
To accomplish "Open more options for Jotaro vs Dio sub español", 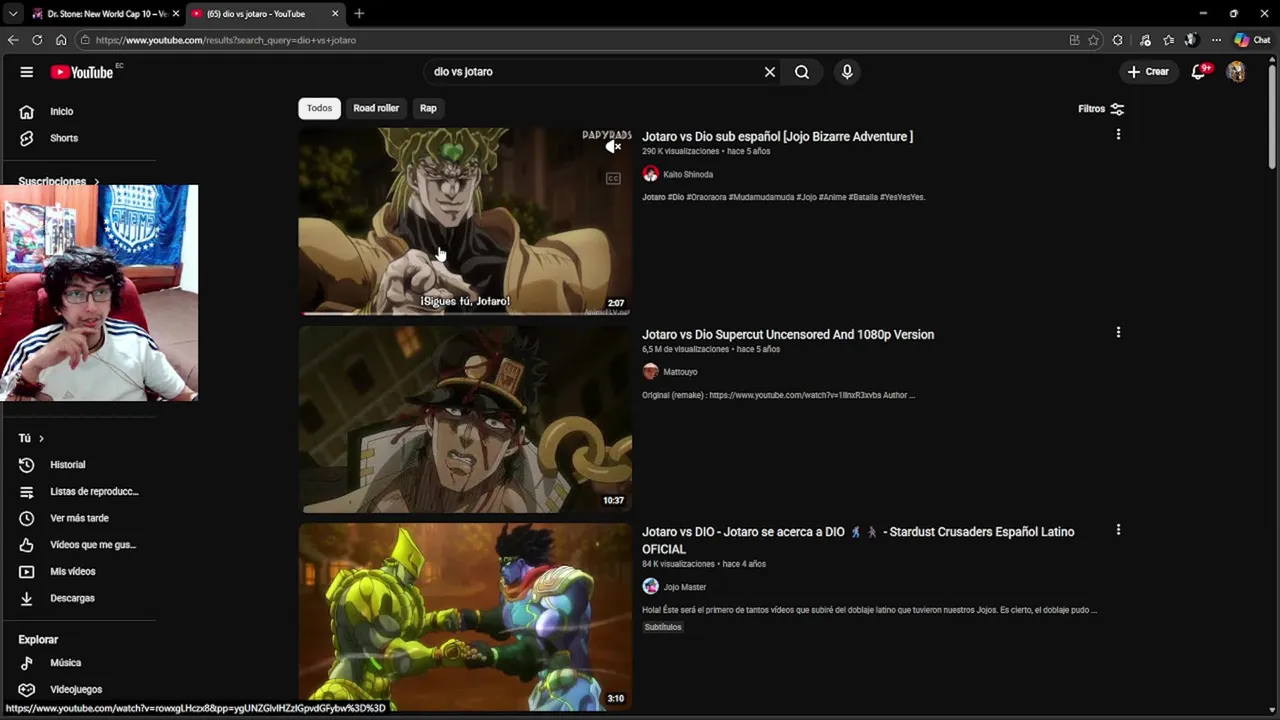I will (1118, 134).
